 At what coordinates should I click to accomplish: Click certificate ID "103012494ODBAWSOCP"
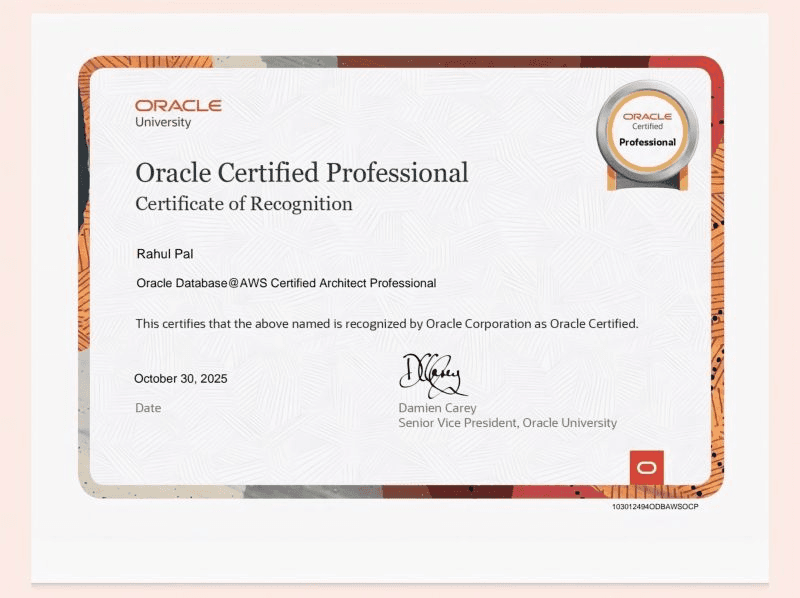tap(655, 507)
